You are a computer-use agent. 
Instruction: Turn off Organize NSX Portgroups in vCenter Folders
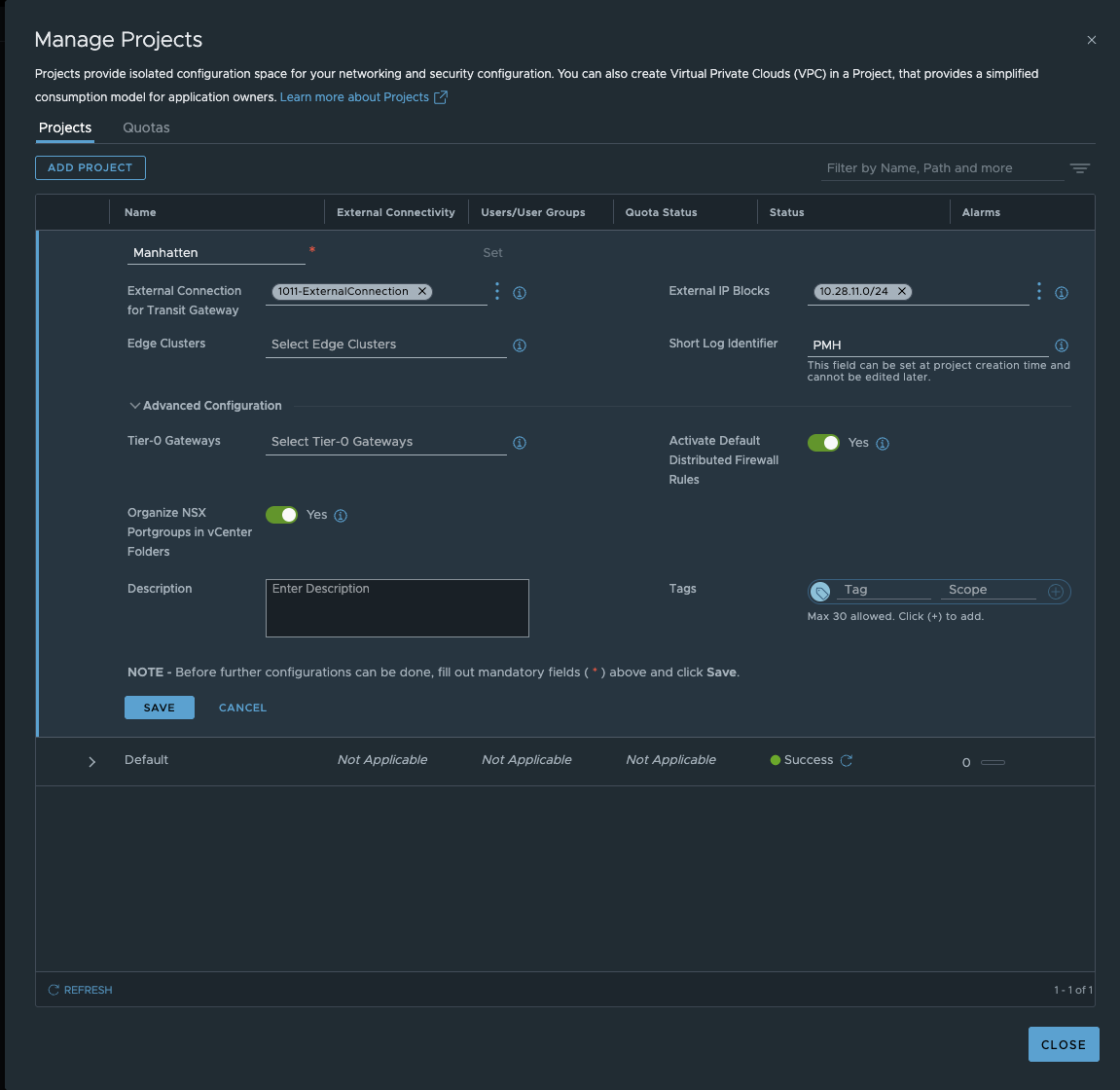click(x=281, y=514)
